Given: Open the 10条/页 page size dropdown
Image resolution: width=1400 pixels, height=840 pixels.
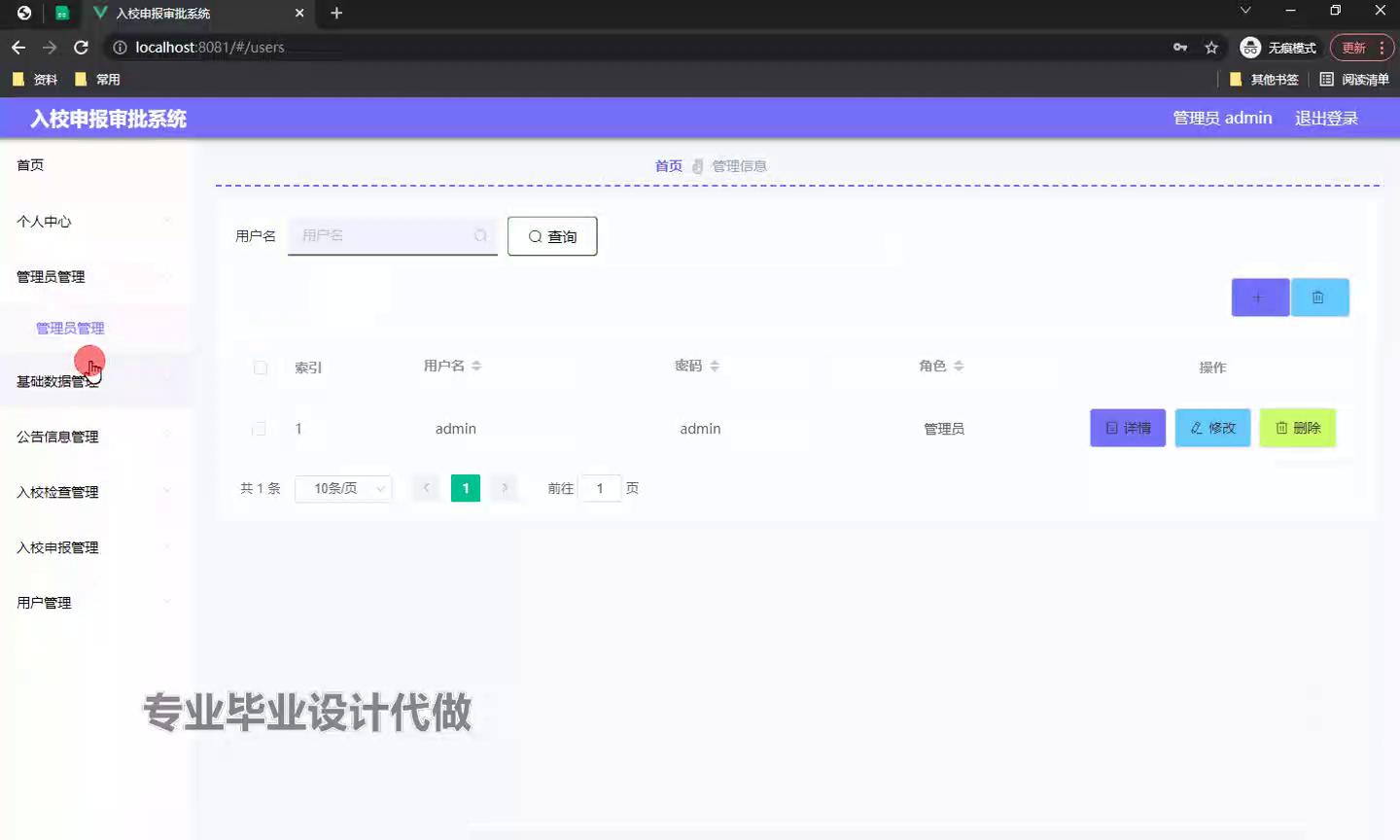Looking at the screenshot, I should pos(343,488).
